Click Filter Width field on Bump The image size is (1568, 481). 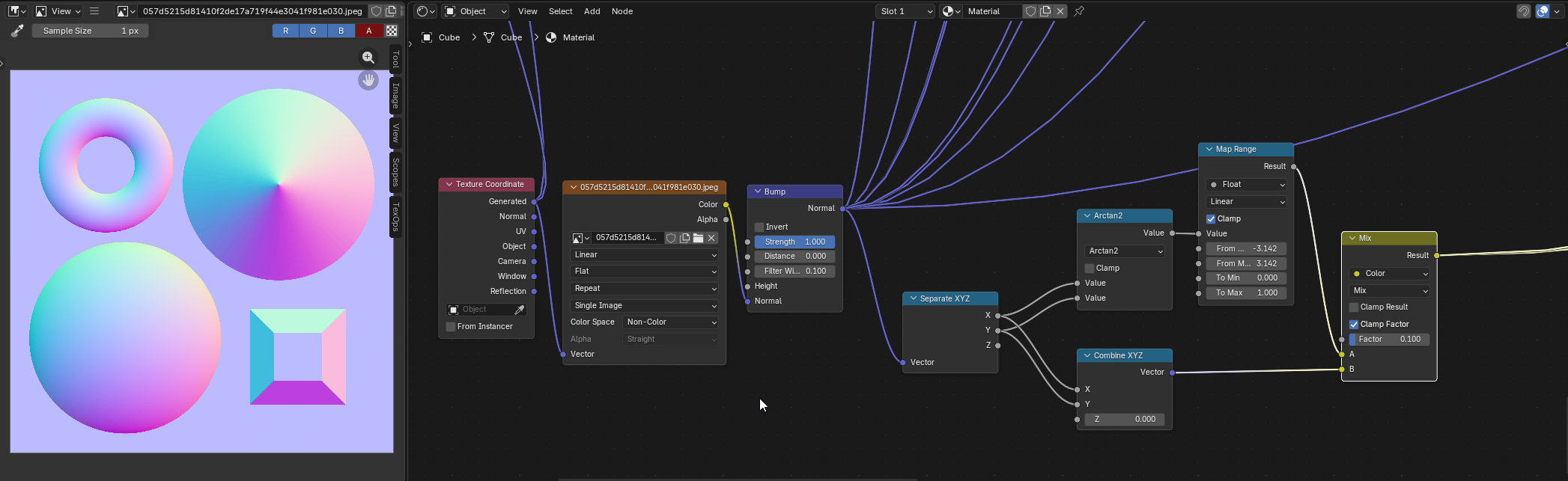(794, 272)
